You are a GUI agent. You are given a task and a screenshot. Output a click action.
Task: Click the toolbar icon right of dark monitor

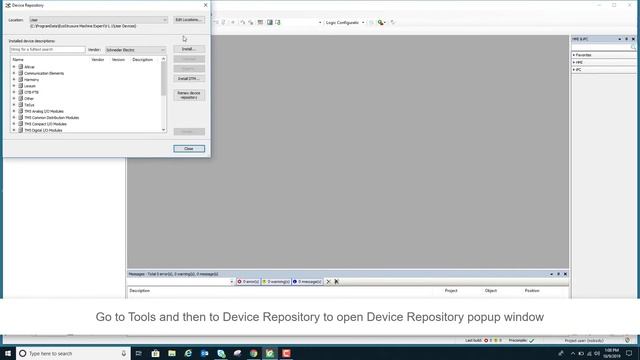click(278, 22)
